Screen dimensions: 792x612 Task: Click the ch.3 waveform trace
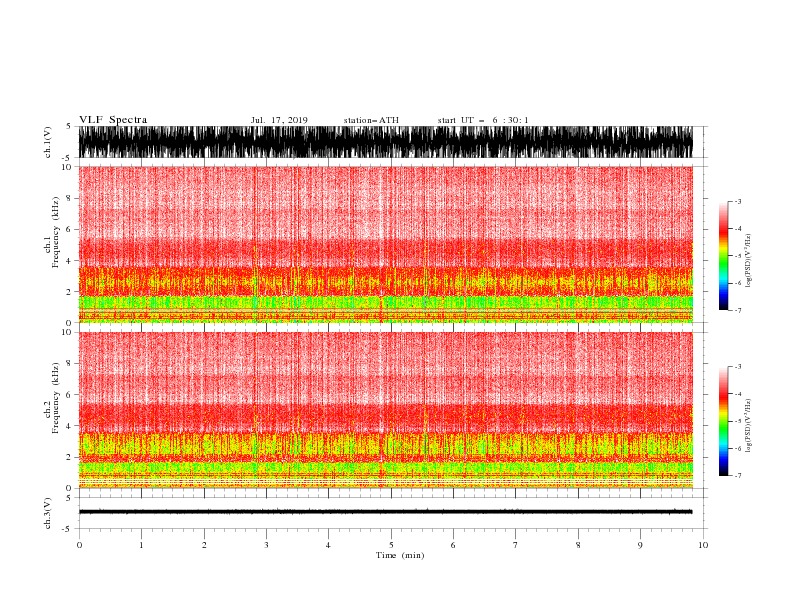[385, 512]
